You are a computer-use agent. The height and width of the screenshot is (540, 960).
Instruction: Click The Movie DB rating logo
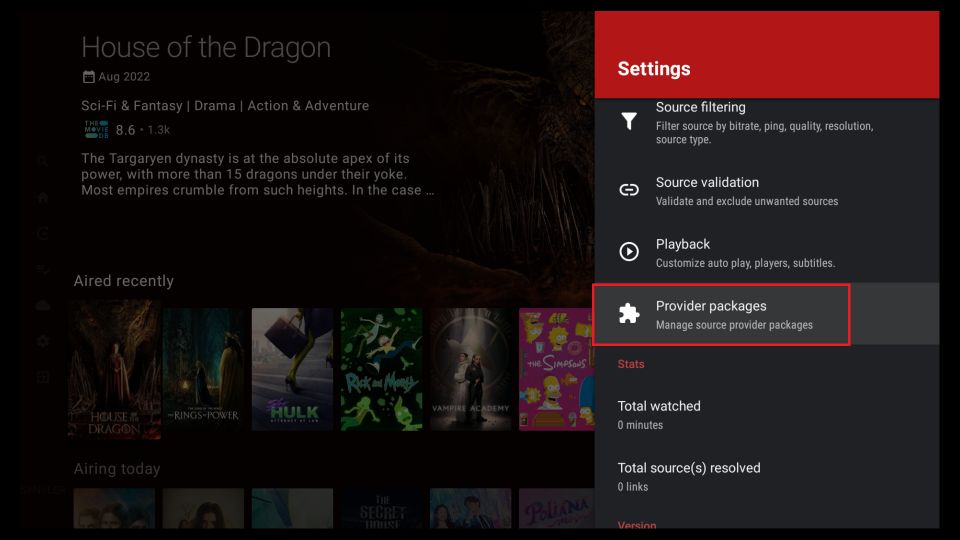[x=96, y=129]
